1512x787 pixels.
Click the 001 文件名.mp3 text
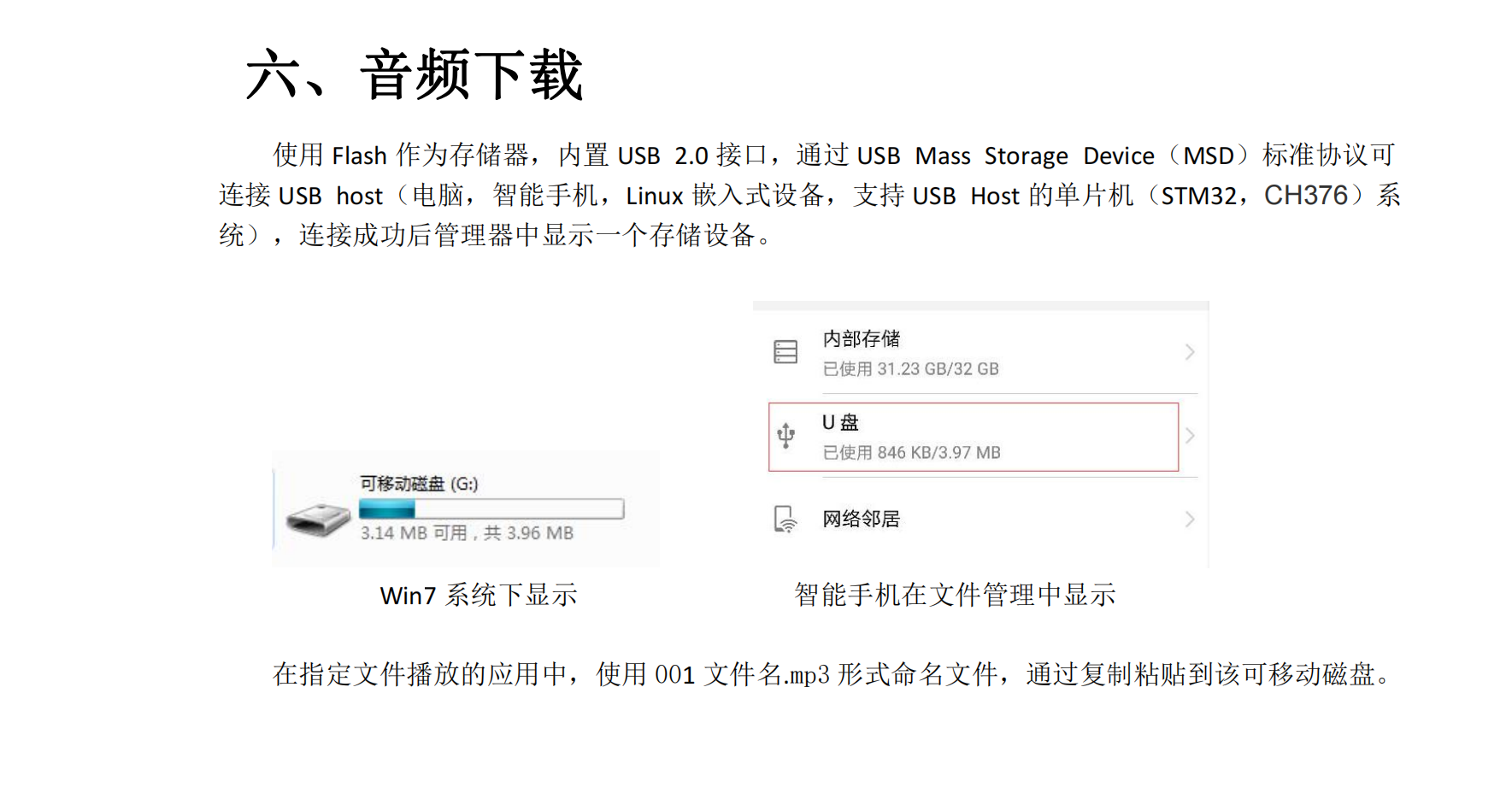[742, 675]
